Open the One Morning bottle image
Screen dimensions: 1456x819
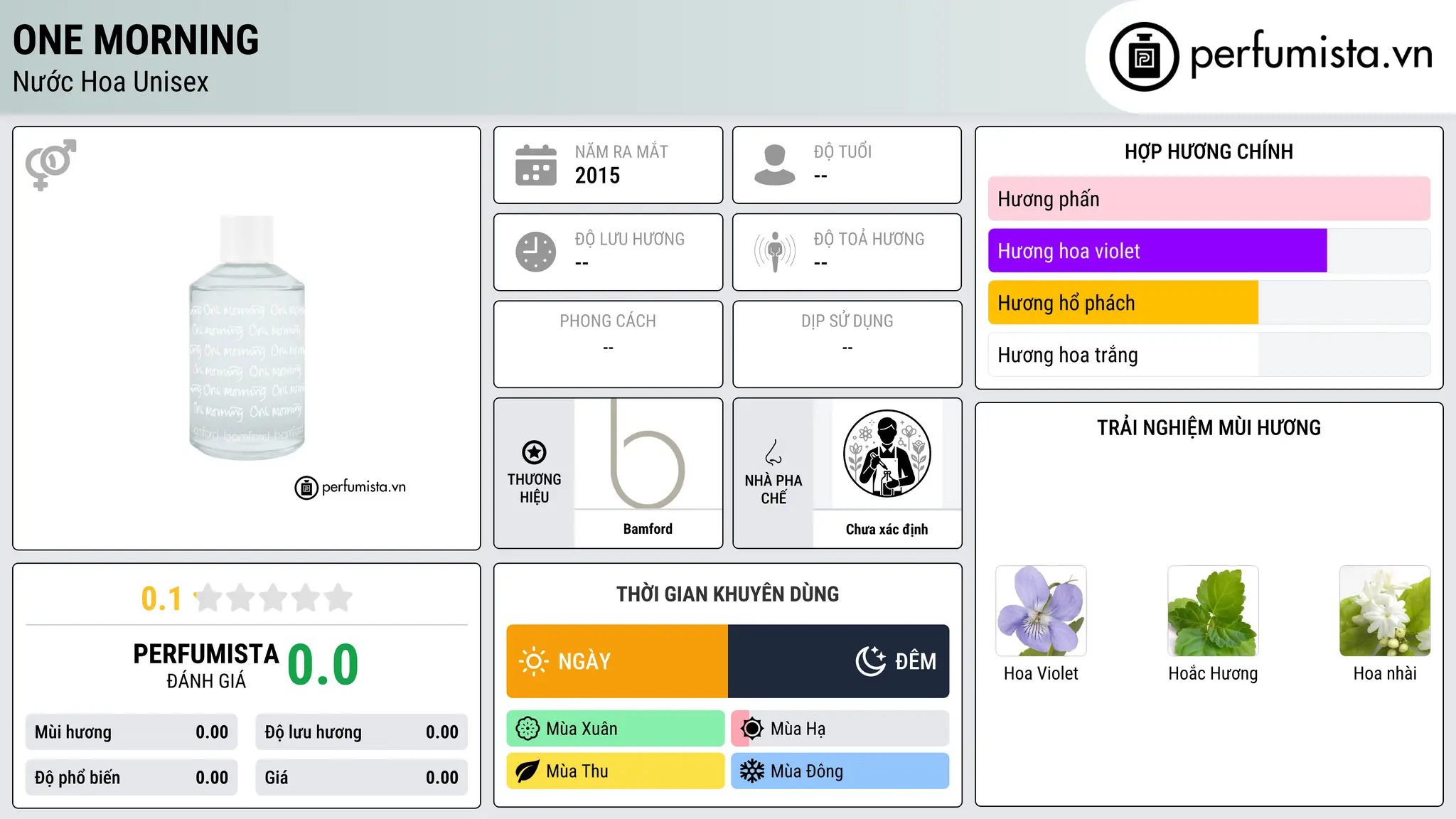pyautogui.click(x=247, y=337)
